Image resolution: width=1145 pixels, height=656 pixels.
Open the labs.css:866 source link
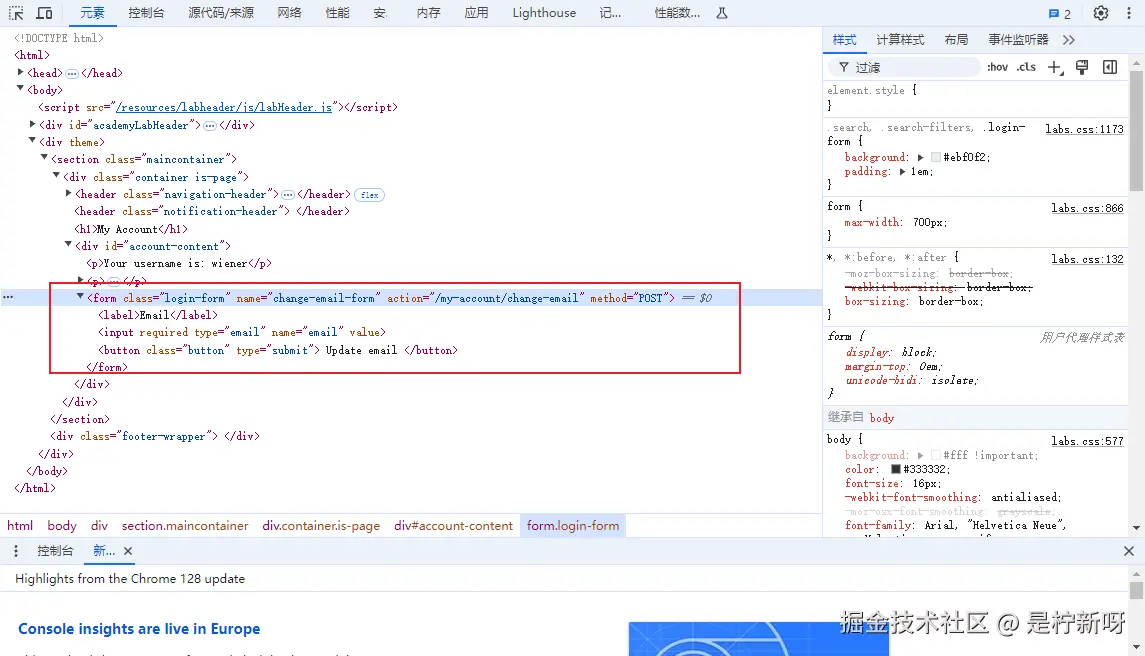[x=1087, y=208]
